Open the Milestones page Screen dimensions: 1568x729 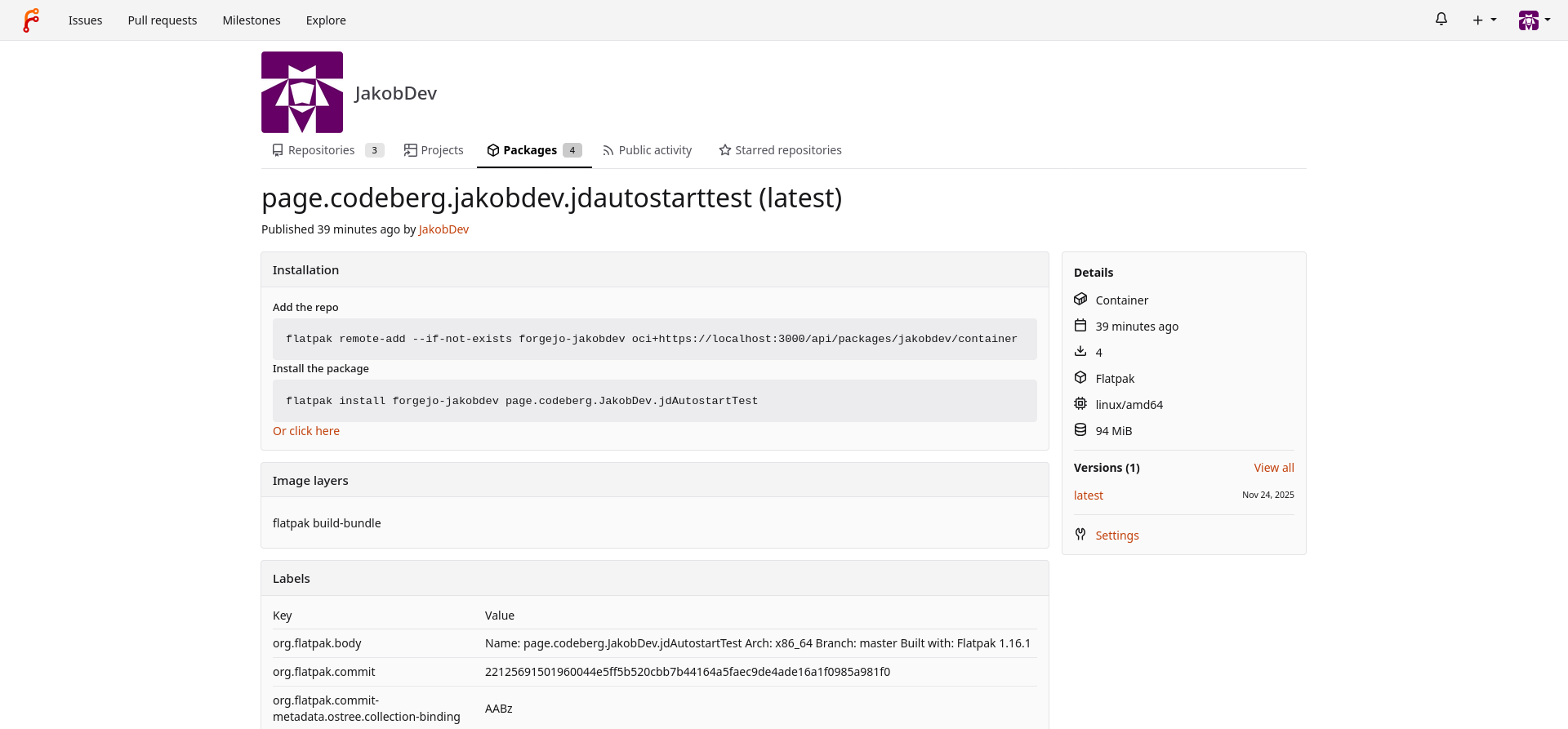(x=251, y=20)
